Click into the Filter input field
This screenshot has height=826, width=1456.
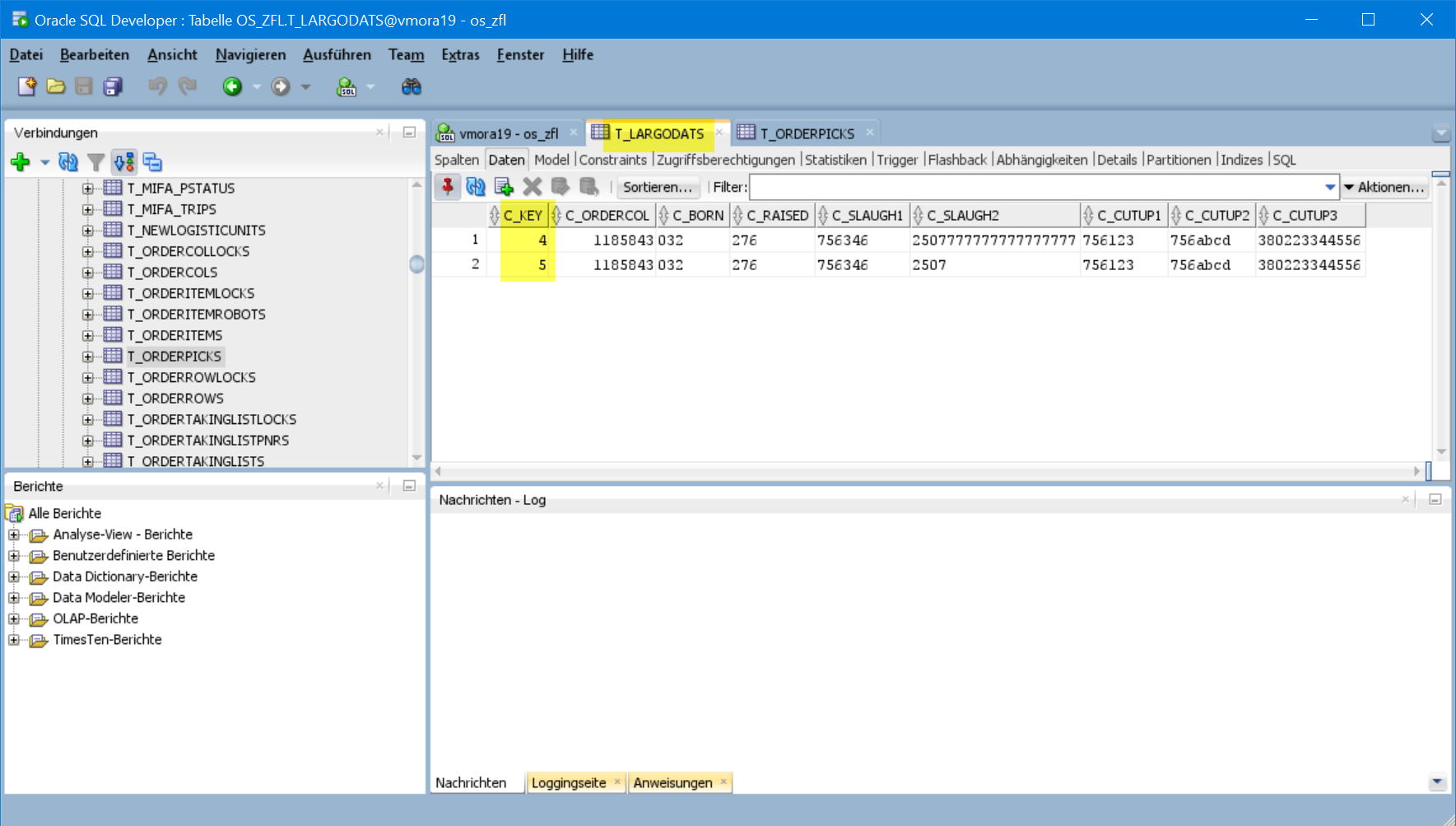coord(1038,187)
